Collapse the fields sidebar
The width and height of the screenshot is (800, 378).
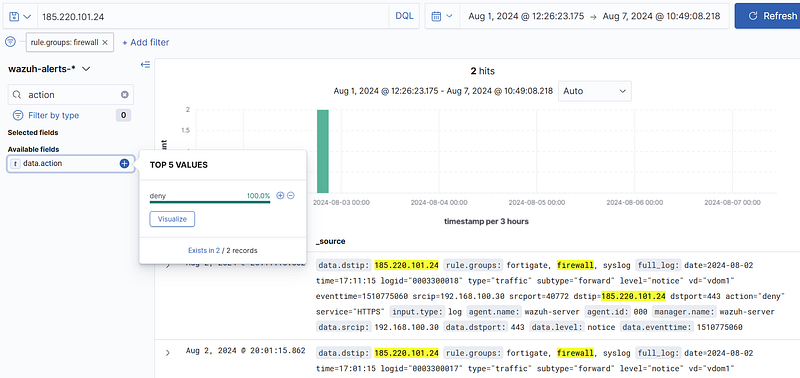[145, 65]
